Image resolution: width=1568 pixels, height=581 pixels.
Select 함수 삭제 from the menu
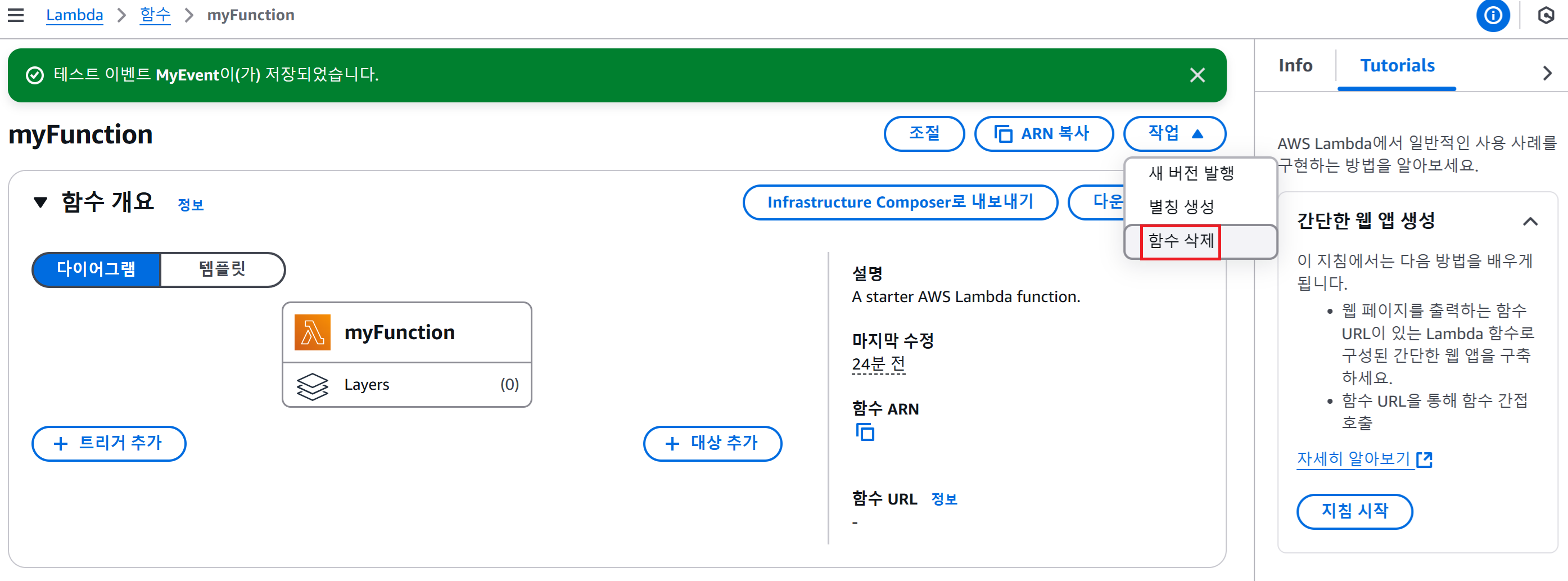coord(1180,241)
